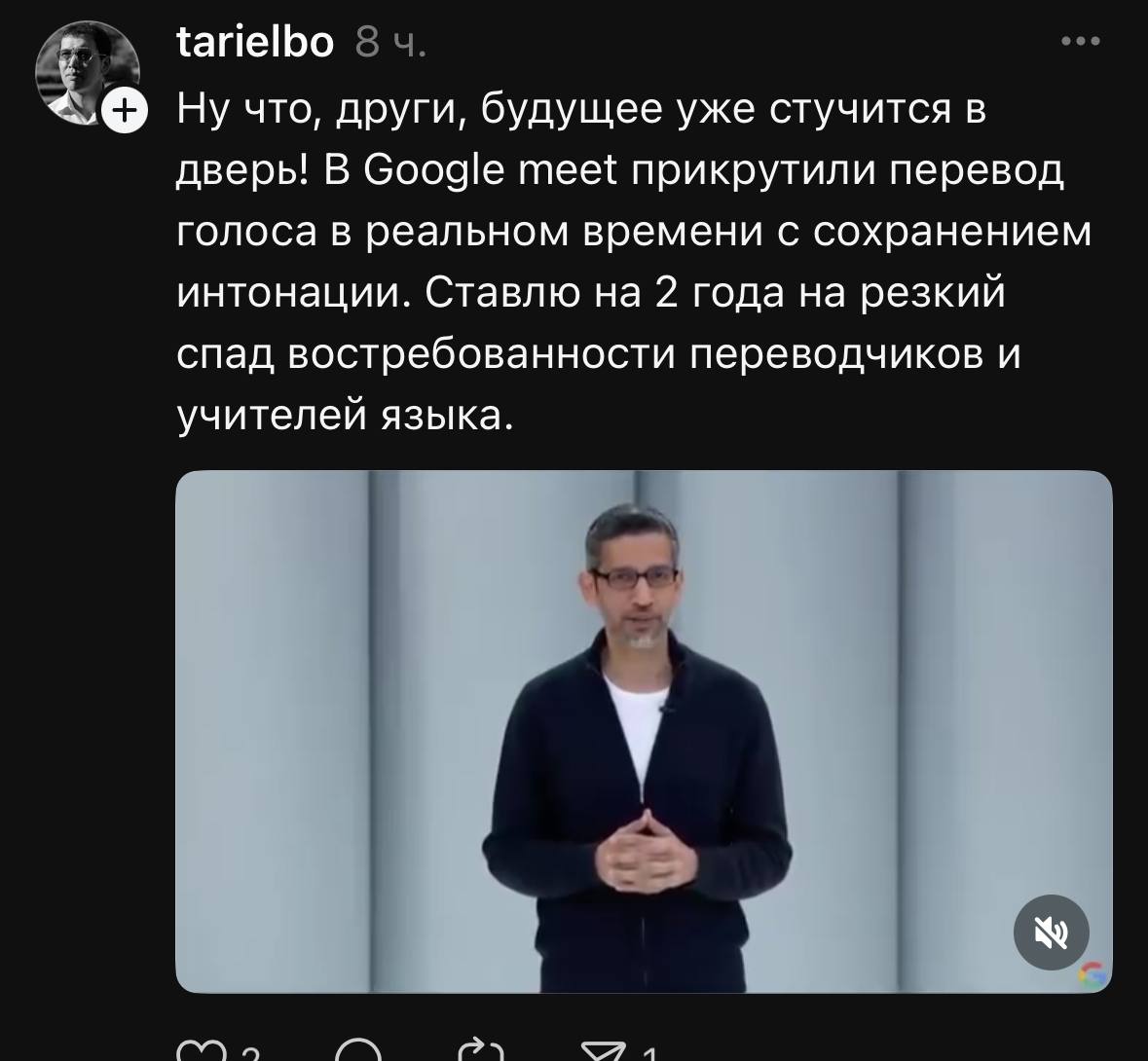Open tarielbo's profile picture
Viewport: 1148px width, 1061px height.
(87, 73)
